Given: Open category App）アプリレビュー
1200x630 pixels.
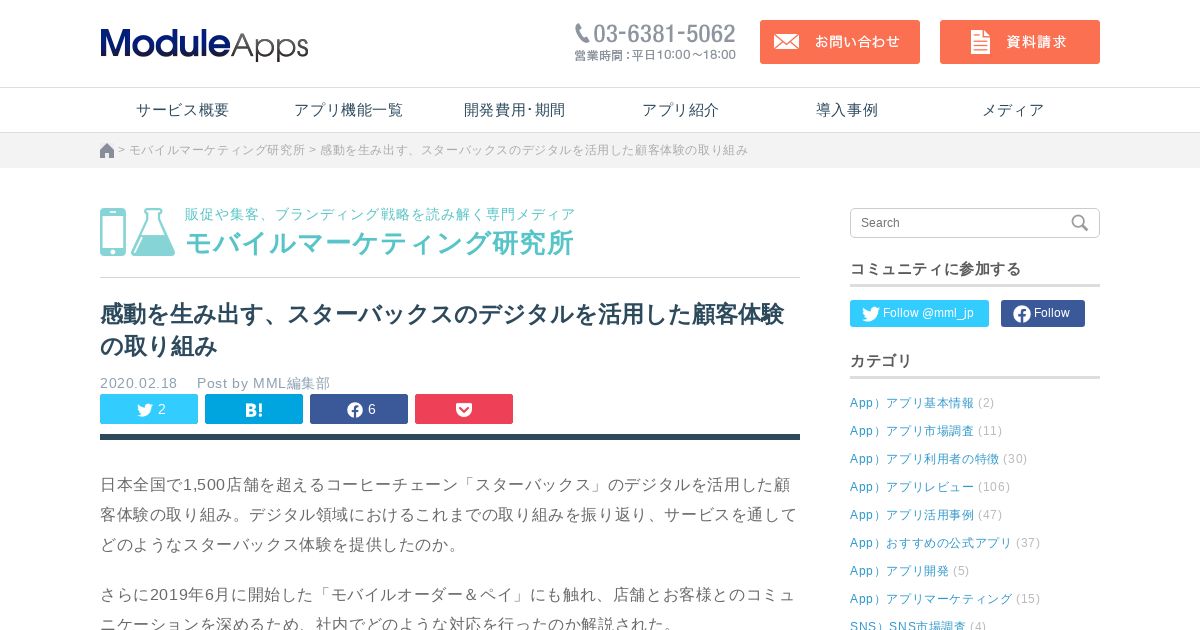Looking at the screenshot, I should click(x=912, y=487).
